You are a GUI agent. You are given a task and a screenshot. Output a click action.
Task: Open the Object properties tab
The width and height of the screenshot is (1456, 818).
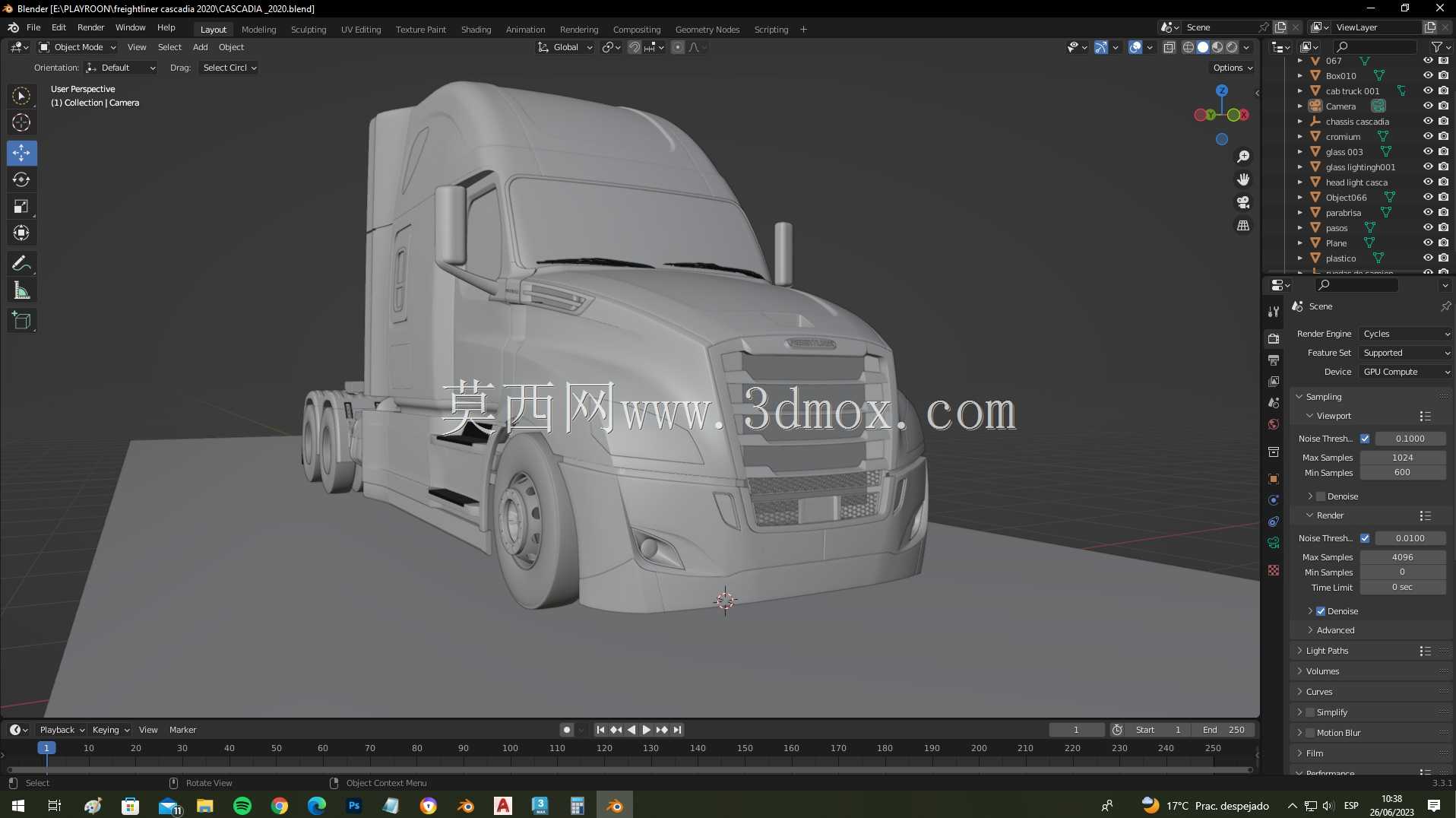(x=1274, y=479)
